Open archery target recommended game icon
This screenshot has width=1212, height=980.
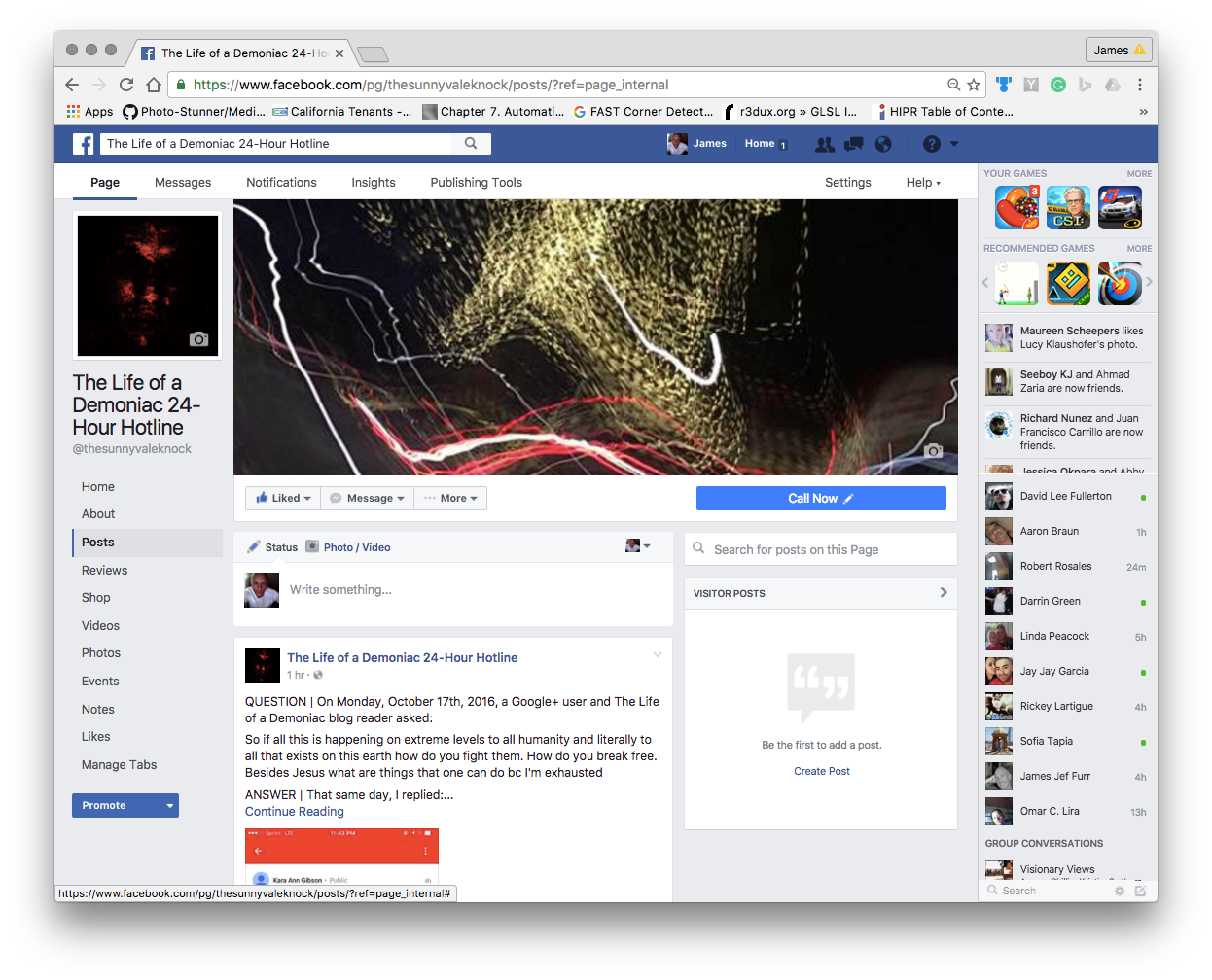(1120, 283)
